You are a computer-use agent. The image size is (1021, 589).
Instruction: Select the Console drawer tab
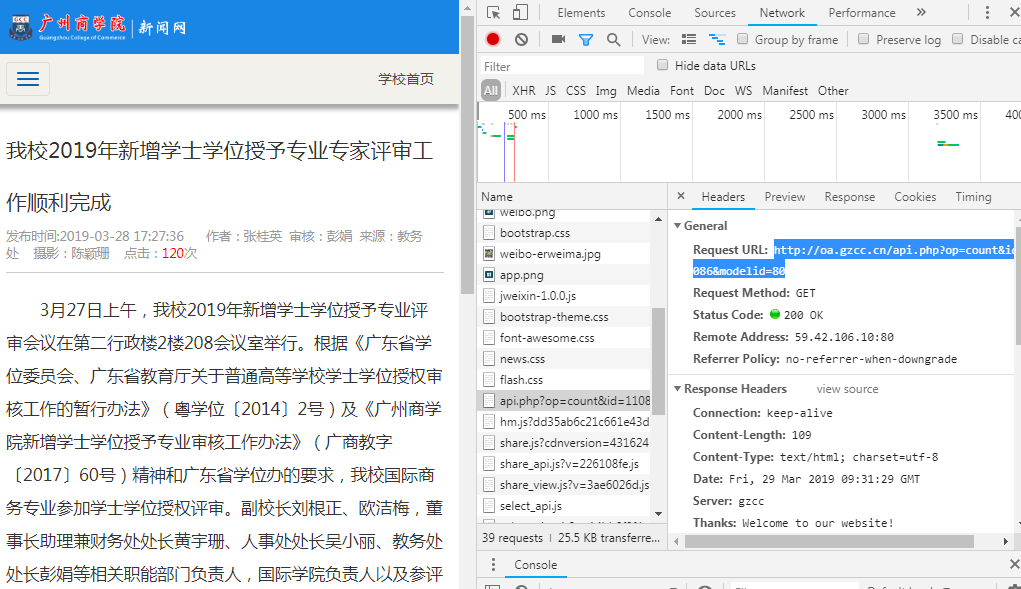535,565
